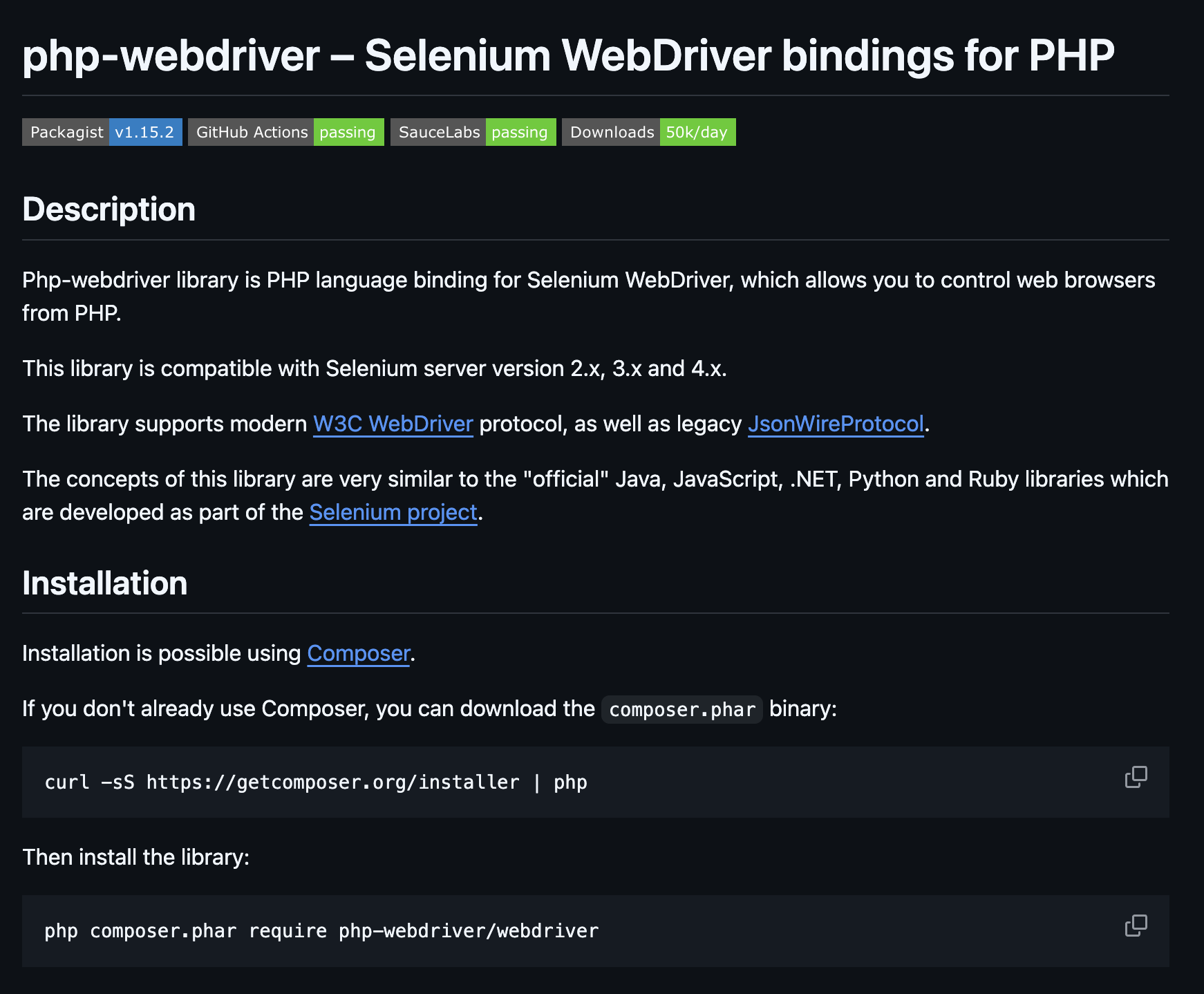Copy the curl installer command to clipboard
Screen dimensions: 1204x994
pyautogui.click(x=1136, y=777)
